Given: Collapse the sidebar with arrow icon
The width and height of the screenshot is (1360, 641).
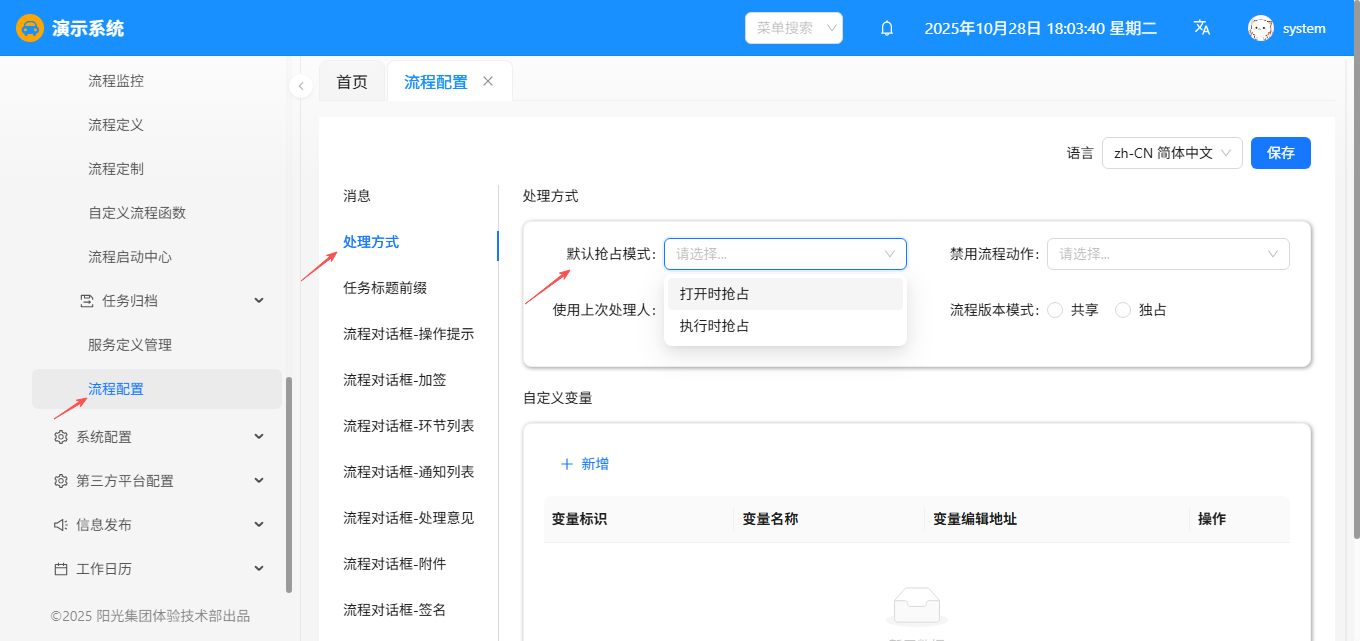Looking at the screenshot, I should pos(301,87).
